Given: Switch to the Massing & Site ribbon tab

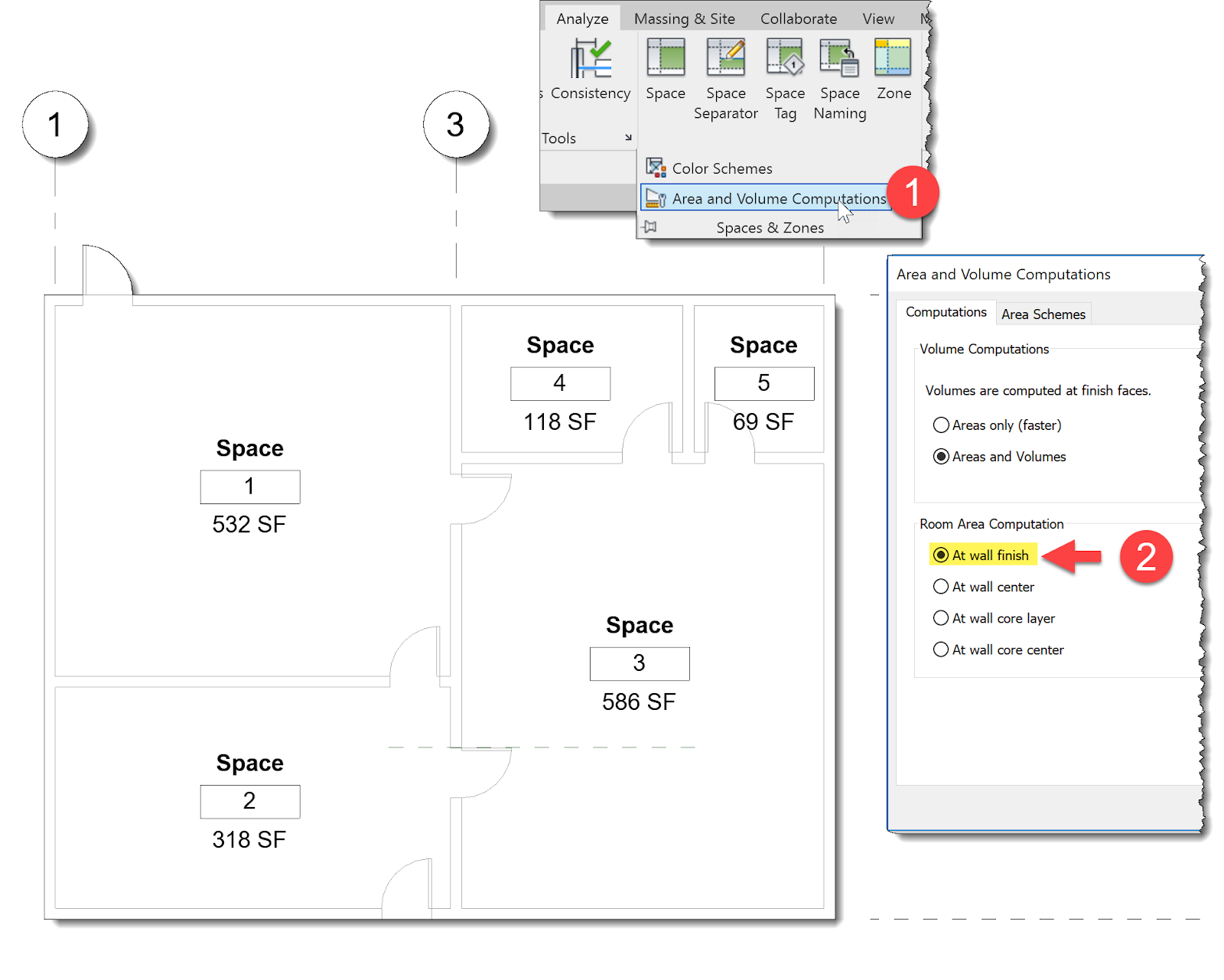Looking at the screenshot, I should point(683,18).
